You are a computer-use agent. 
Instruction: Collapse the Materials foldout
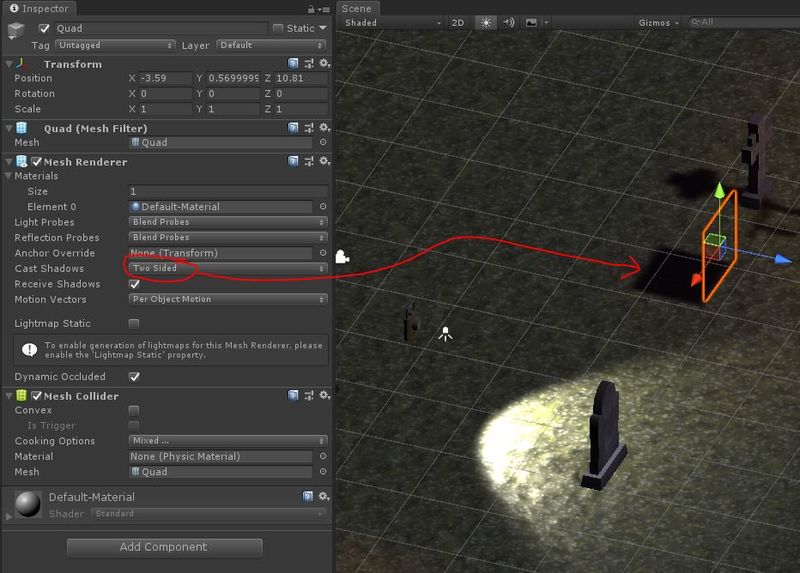(9, 176)
